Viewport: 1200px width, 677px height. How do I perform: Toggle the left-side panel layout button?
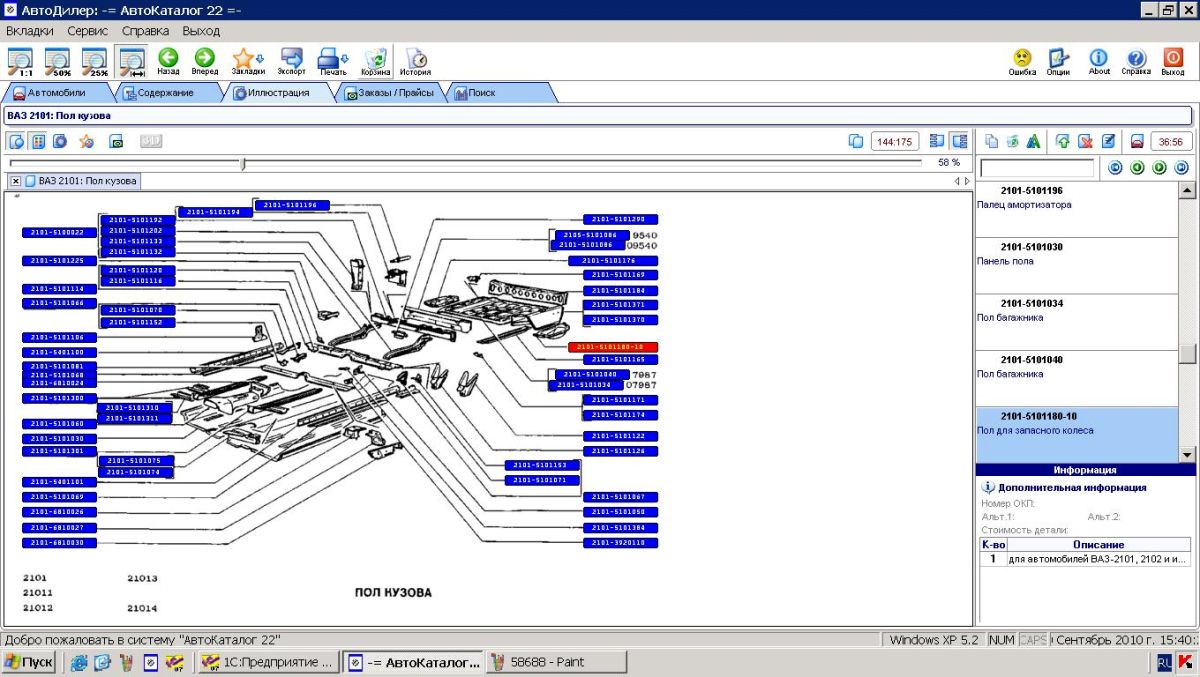pos(937,141)
